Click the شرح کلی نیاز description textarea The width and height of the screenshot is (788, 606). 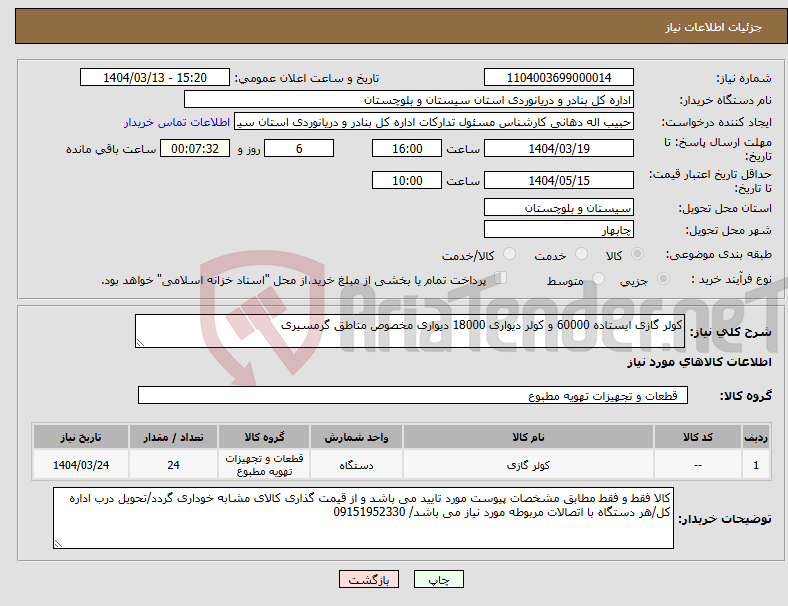coord(410,331)
